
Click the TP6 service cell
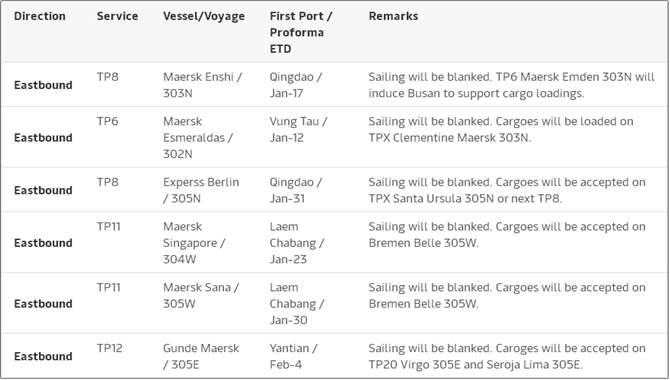[107, 121]
